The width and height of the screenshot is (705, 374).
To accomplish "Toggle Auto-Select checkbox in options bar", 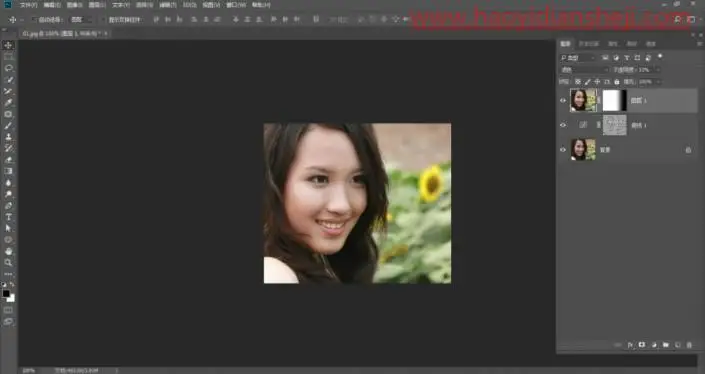I will pos(34,20).
